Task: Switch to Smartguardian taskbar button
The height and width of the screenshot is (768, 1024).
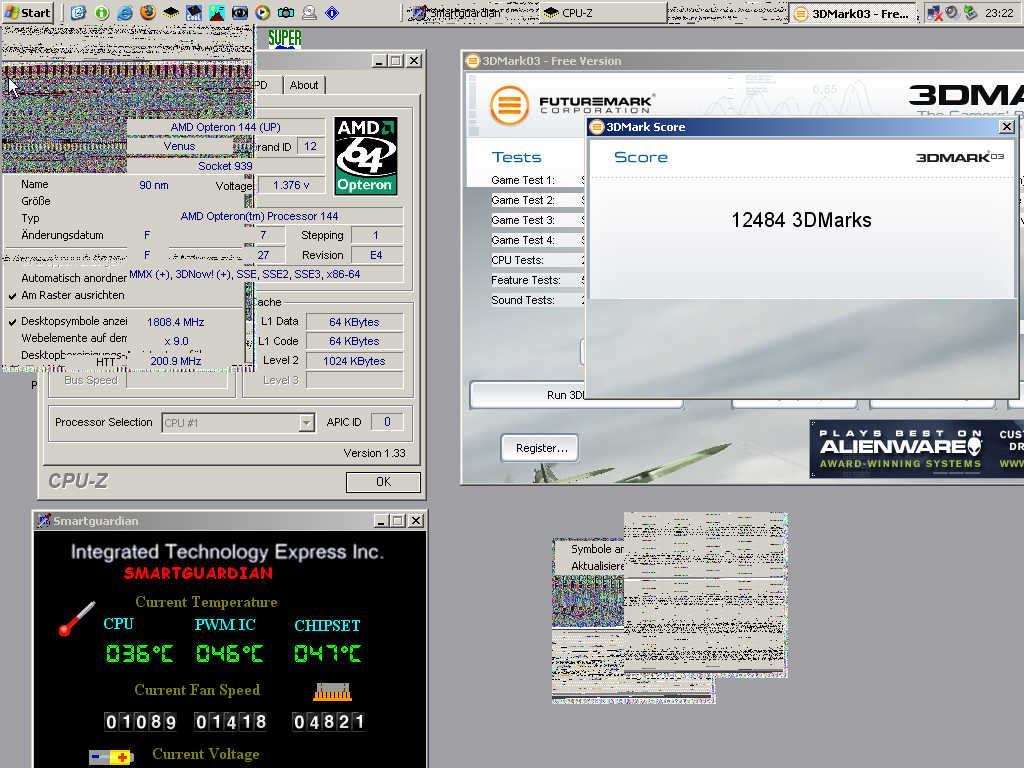Action: click(472, 12)
